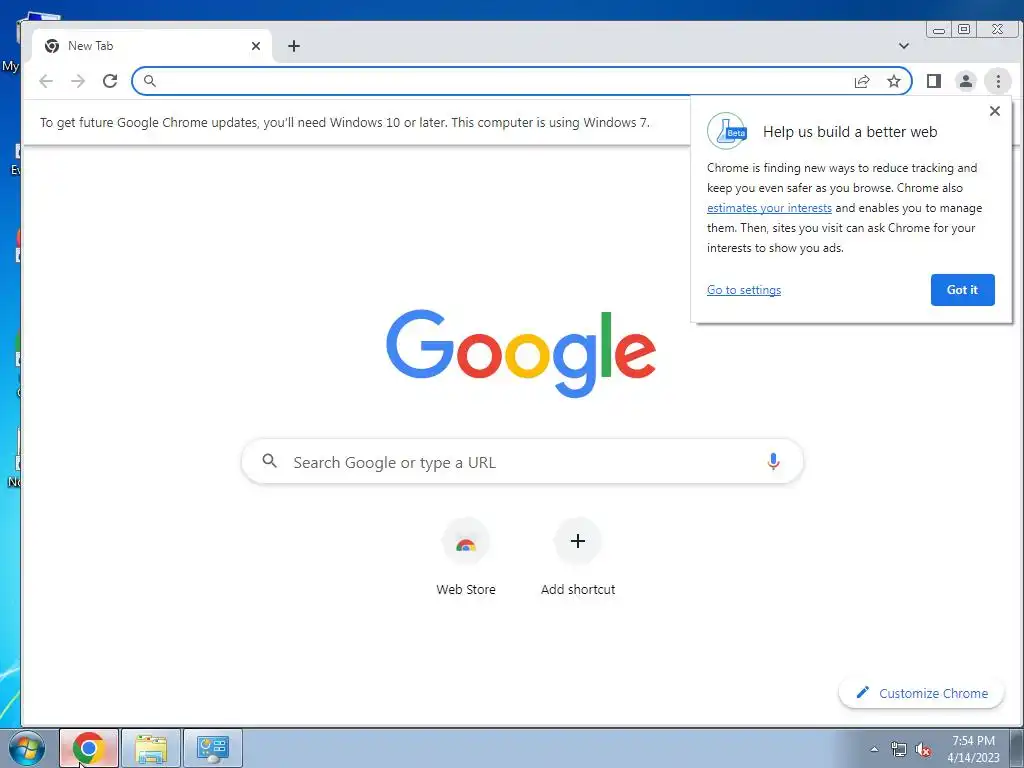
Task: Open the Windows Start orb
Action: (x=27, y=748)
